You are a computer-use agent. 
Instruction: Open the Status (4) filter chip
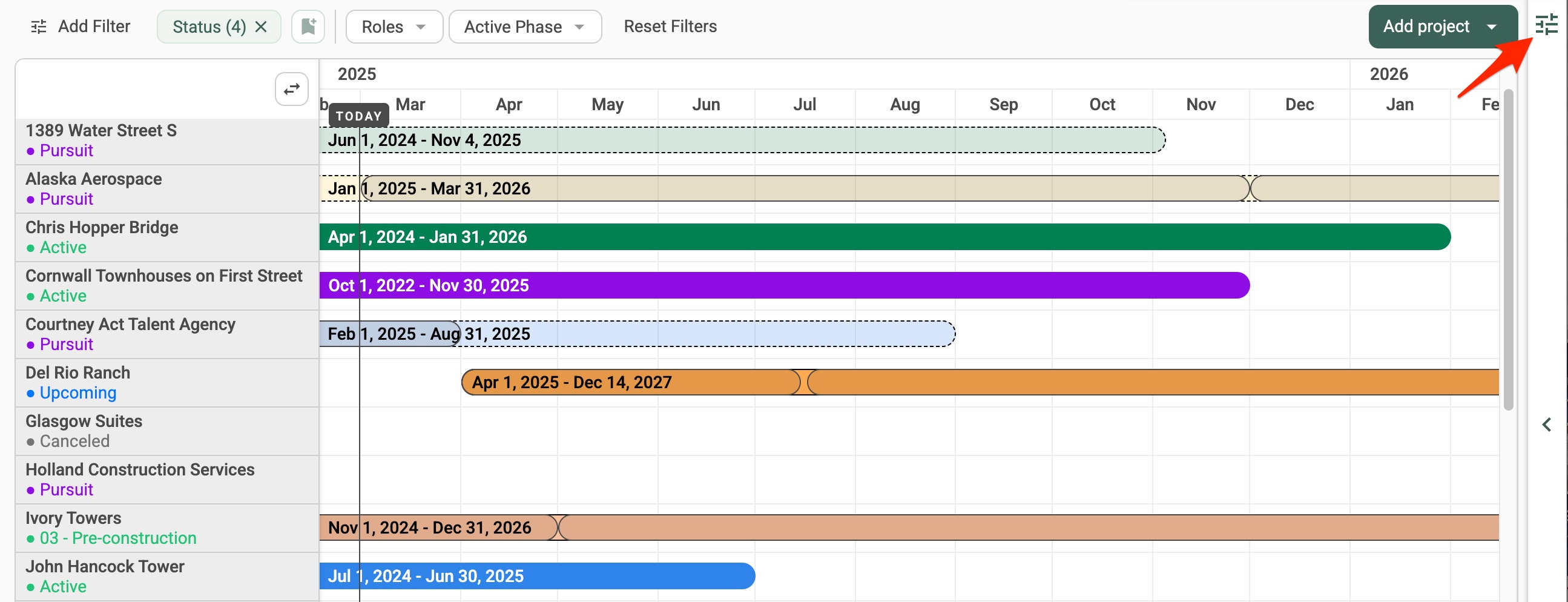(x=209, y=27)
